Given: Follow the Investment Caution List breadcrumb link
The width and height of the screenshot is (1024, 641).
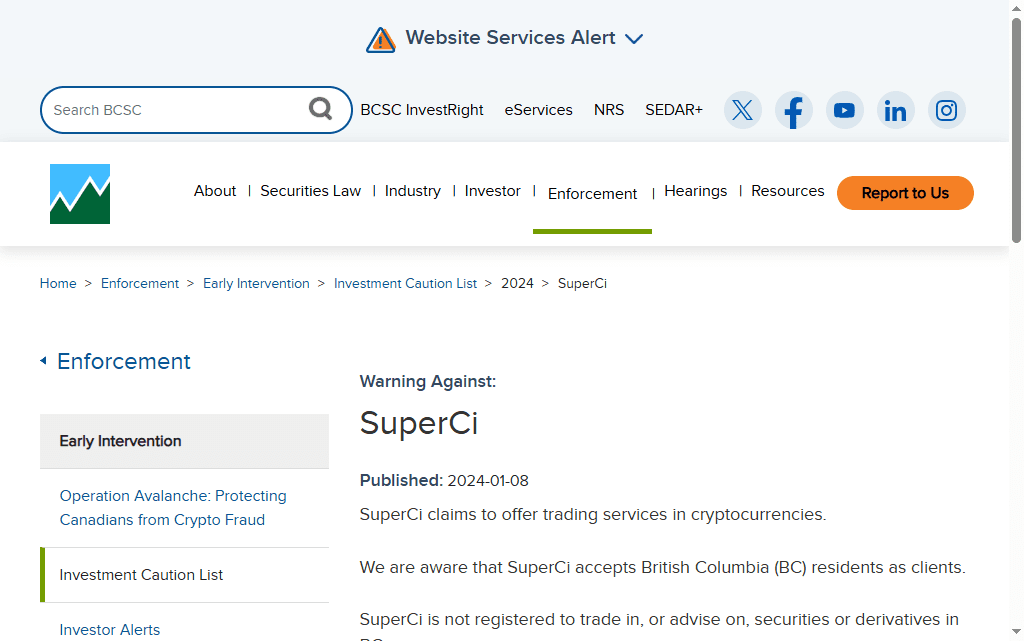Looking at the screenshot, I should [405, 284].
